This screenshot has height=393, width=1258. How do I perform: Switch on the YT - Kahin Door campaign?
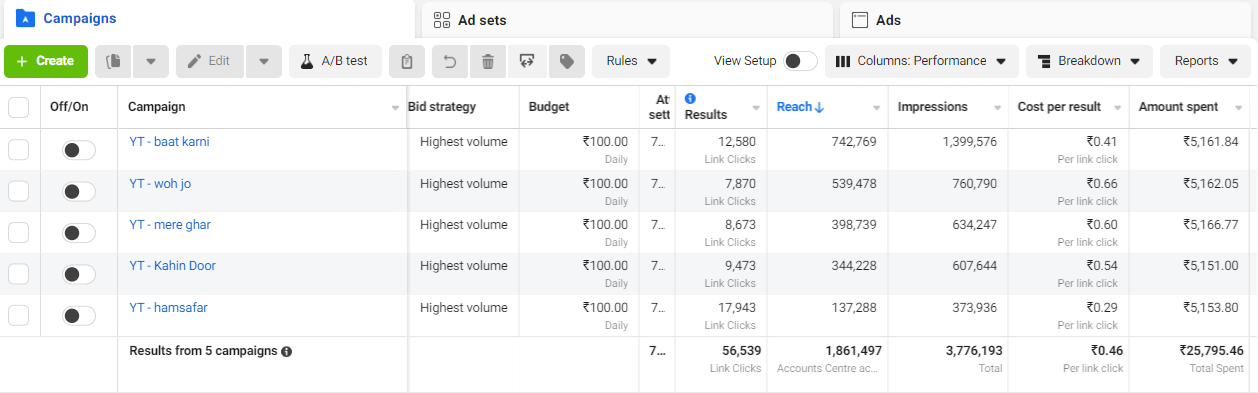79,274
